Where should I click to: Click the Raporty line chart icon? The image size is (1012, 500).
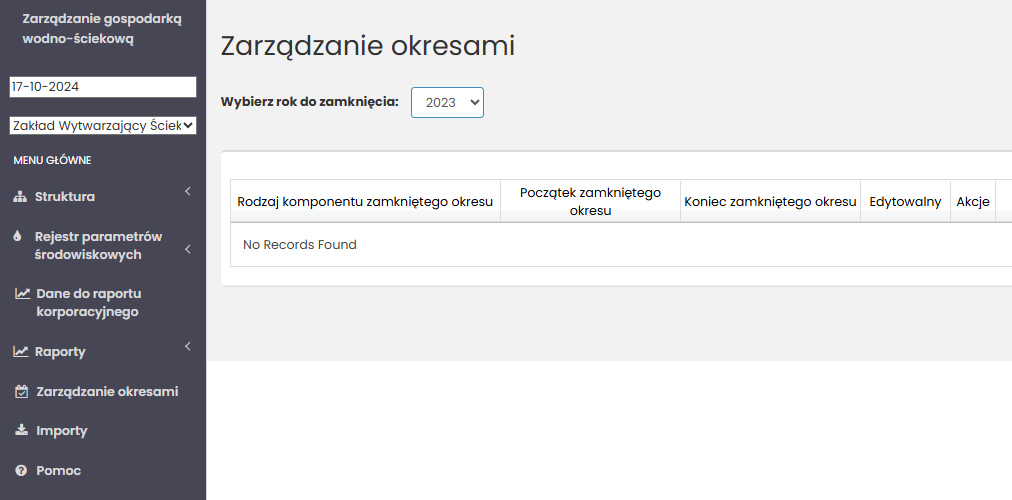coord(20,352)
